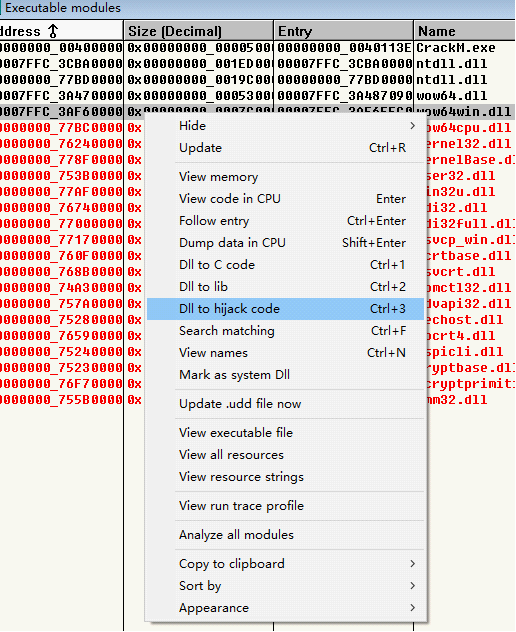The width and height of the screenshot is (516, 632).
Task: Select View all resources
Action: pyautogui.click(x=285, y=455)
